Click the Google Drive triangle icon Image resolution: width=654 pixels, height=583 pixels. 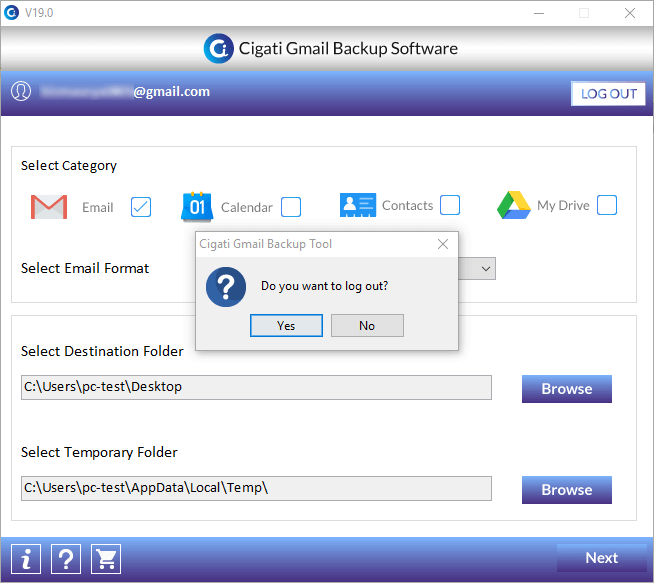(x=513, y=205)
